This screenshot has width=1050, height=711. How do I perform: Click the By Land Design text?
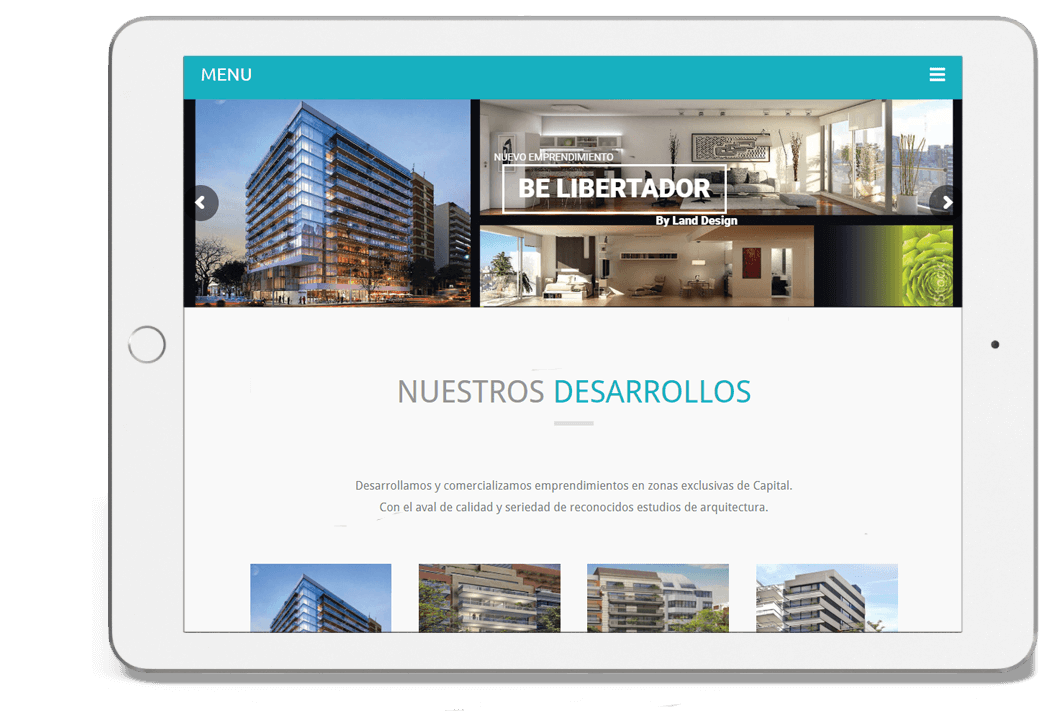[696, 220]
